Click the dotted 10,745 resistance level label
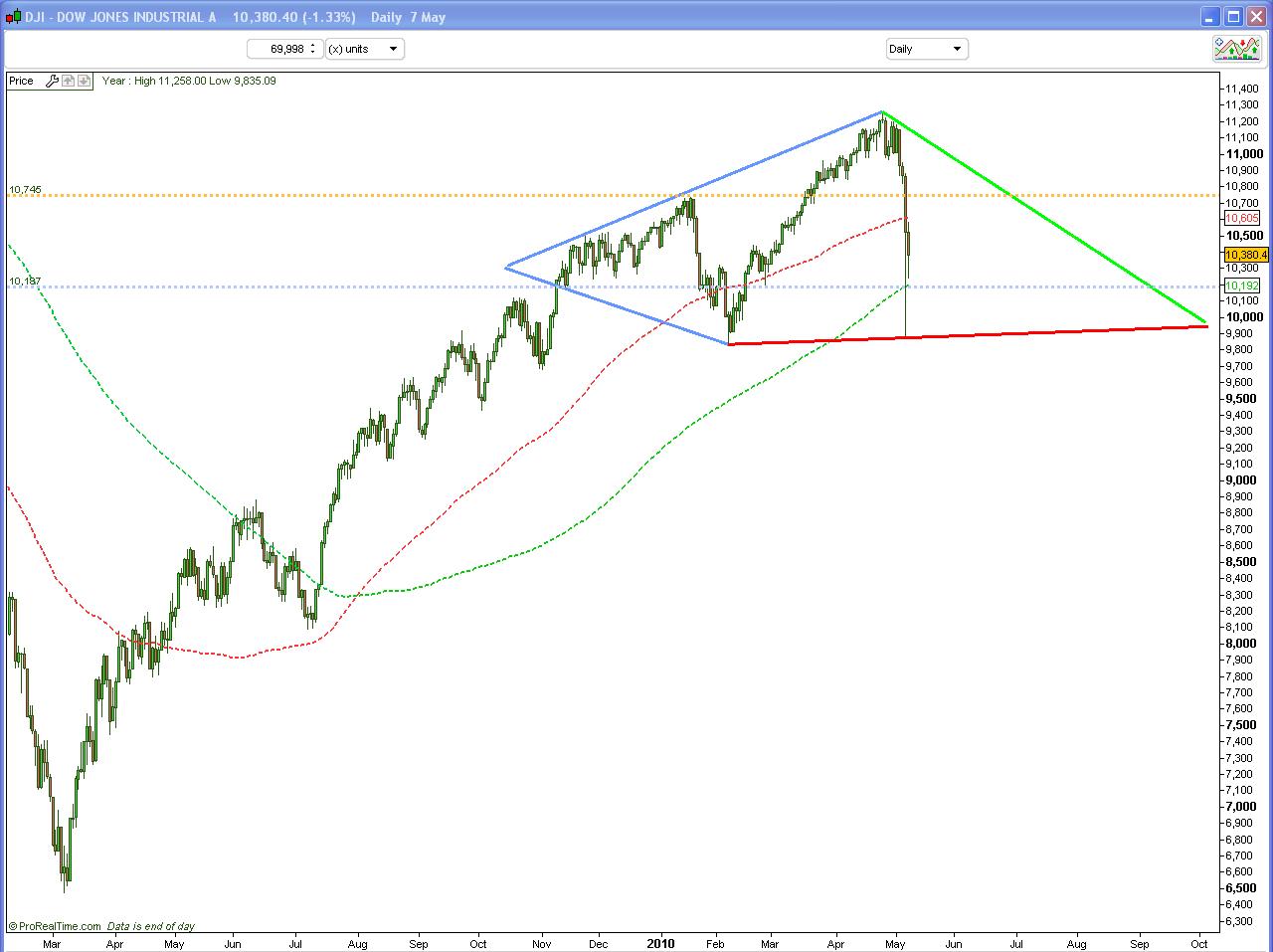This screenshot has width=1273, height=952. [24, 189]
